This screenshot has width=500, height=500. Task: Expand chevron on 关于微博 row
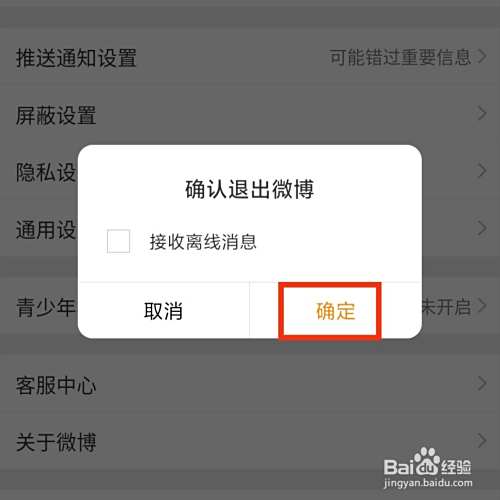coord(482,441)
